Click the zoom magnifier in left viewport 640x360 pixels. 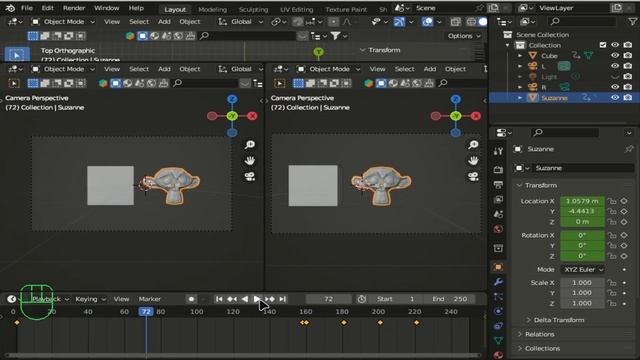(x=250, y=144)
